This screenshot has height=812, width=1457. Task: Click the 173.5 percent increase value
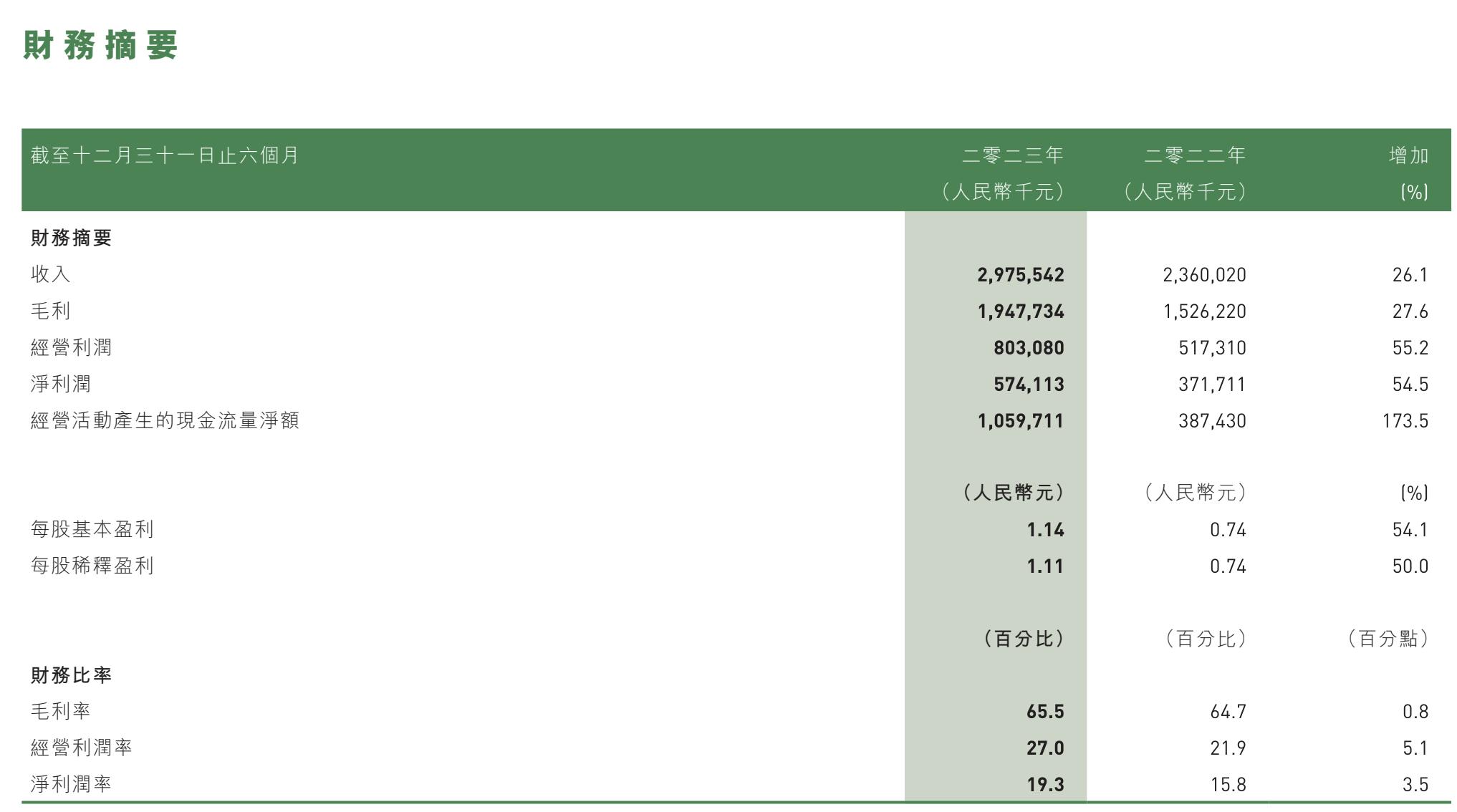1405,421
